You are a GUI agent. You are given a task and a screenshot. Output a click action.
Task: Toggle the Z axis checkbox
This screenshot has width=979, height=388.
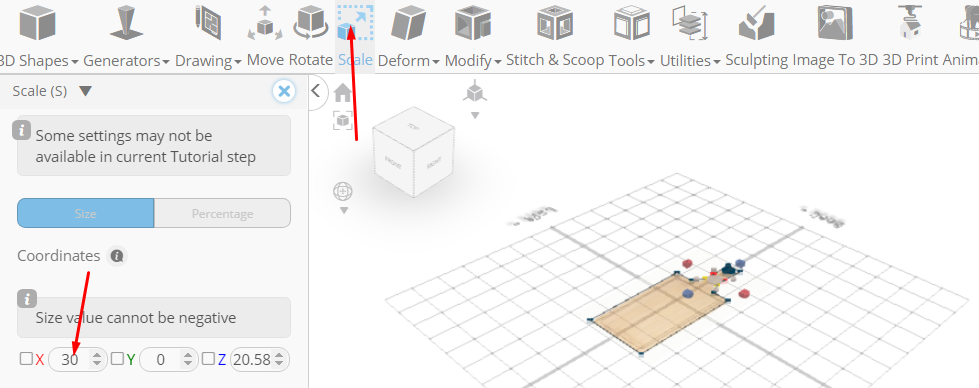click(x=208, y=359)
